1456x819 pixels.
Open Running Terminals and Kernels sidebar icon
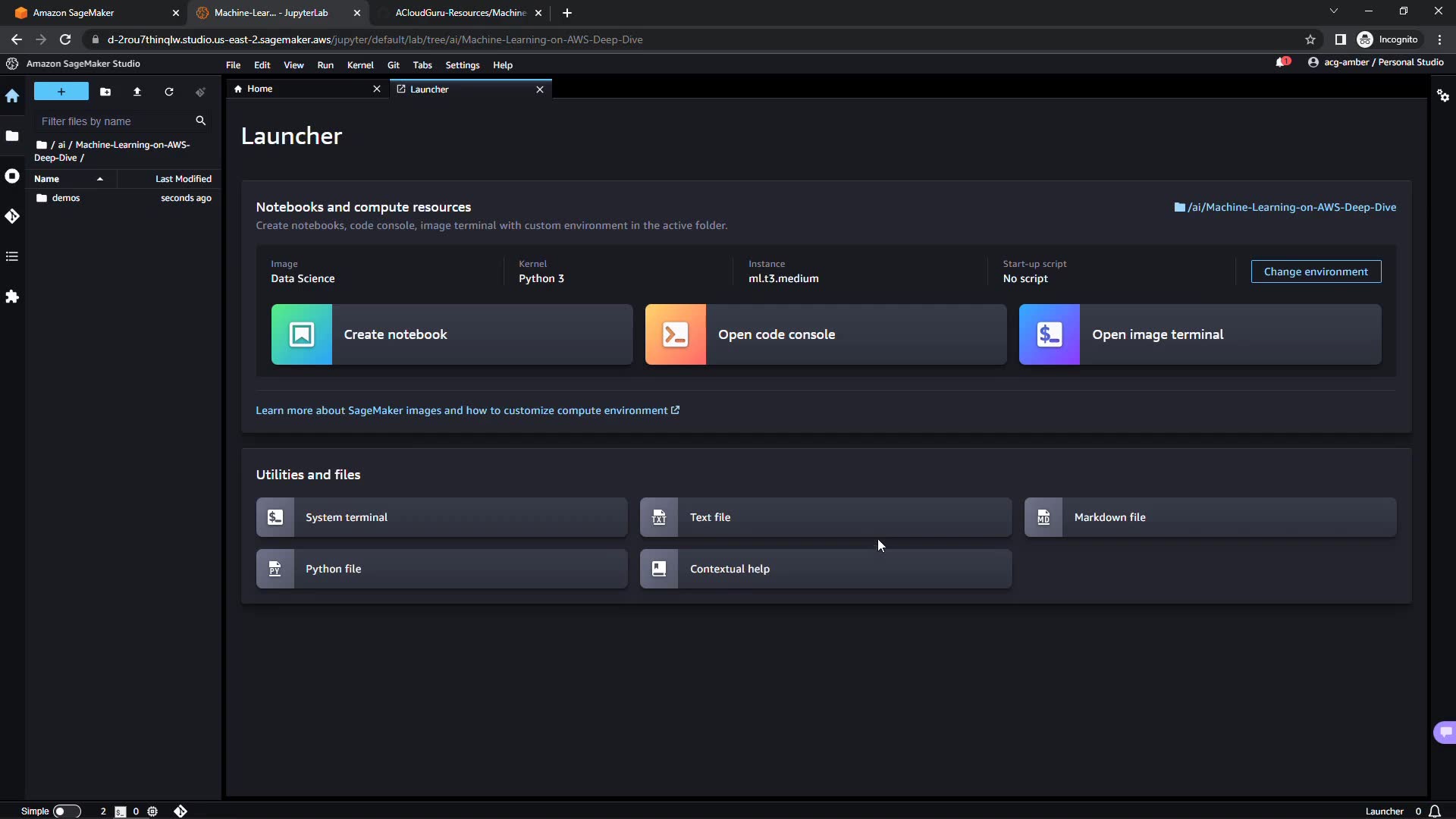pos(12,176)
